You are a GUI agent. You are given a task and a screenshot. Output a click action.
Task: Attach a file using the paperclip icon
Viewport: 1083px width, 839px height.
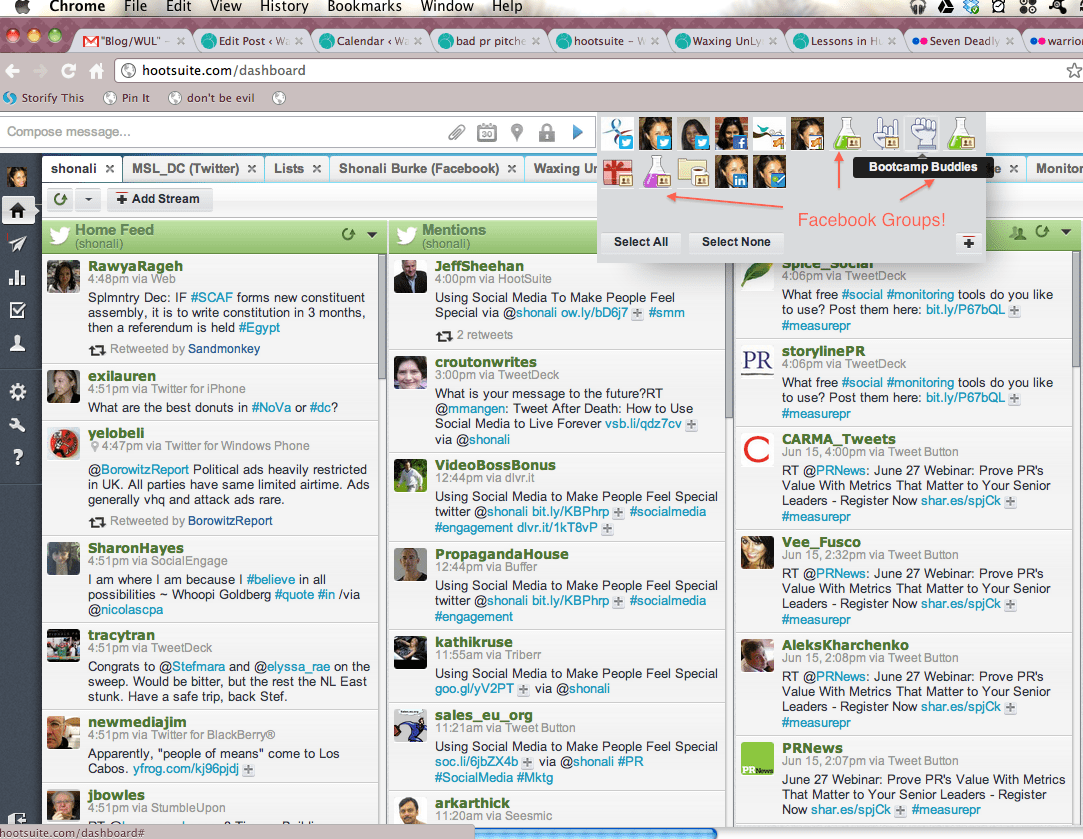(457, 131)
